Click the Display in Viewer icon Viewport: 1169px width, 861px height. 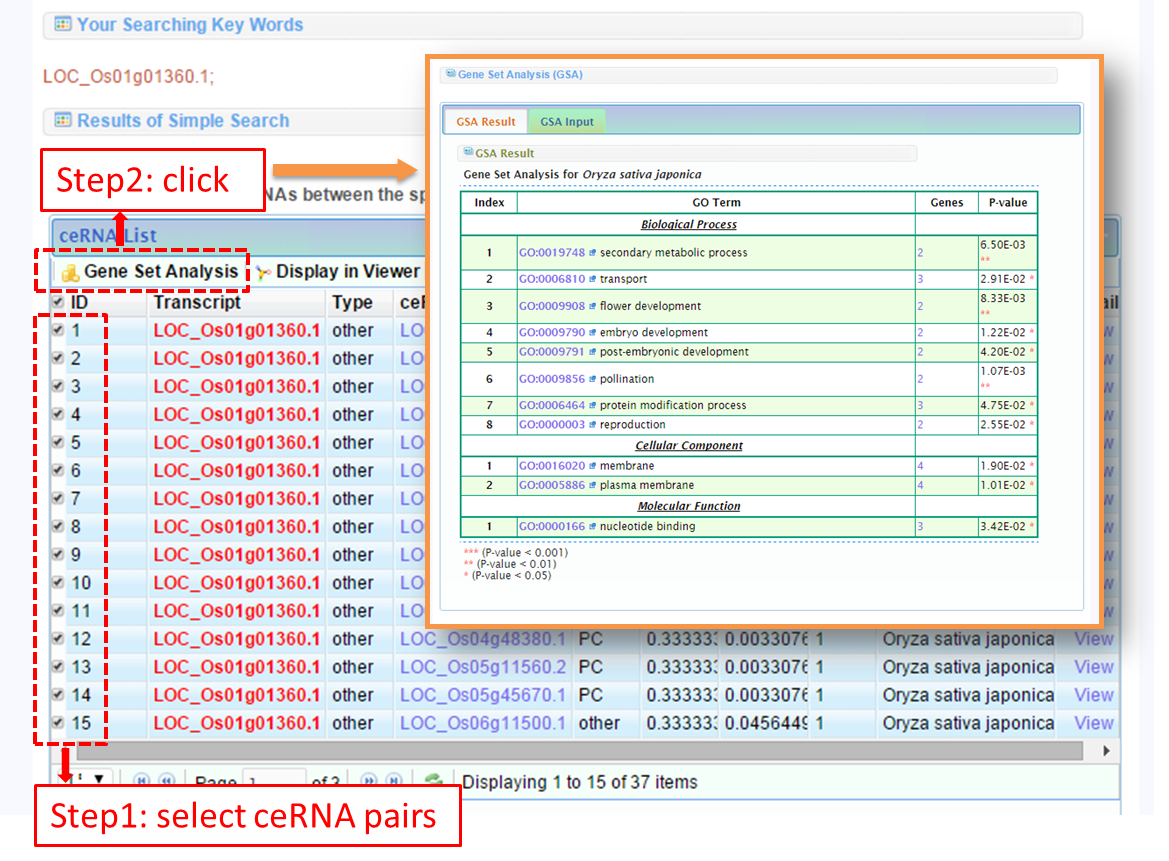263,272
